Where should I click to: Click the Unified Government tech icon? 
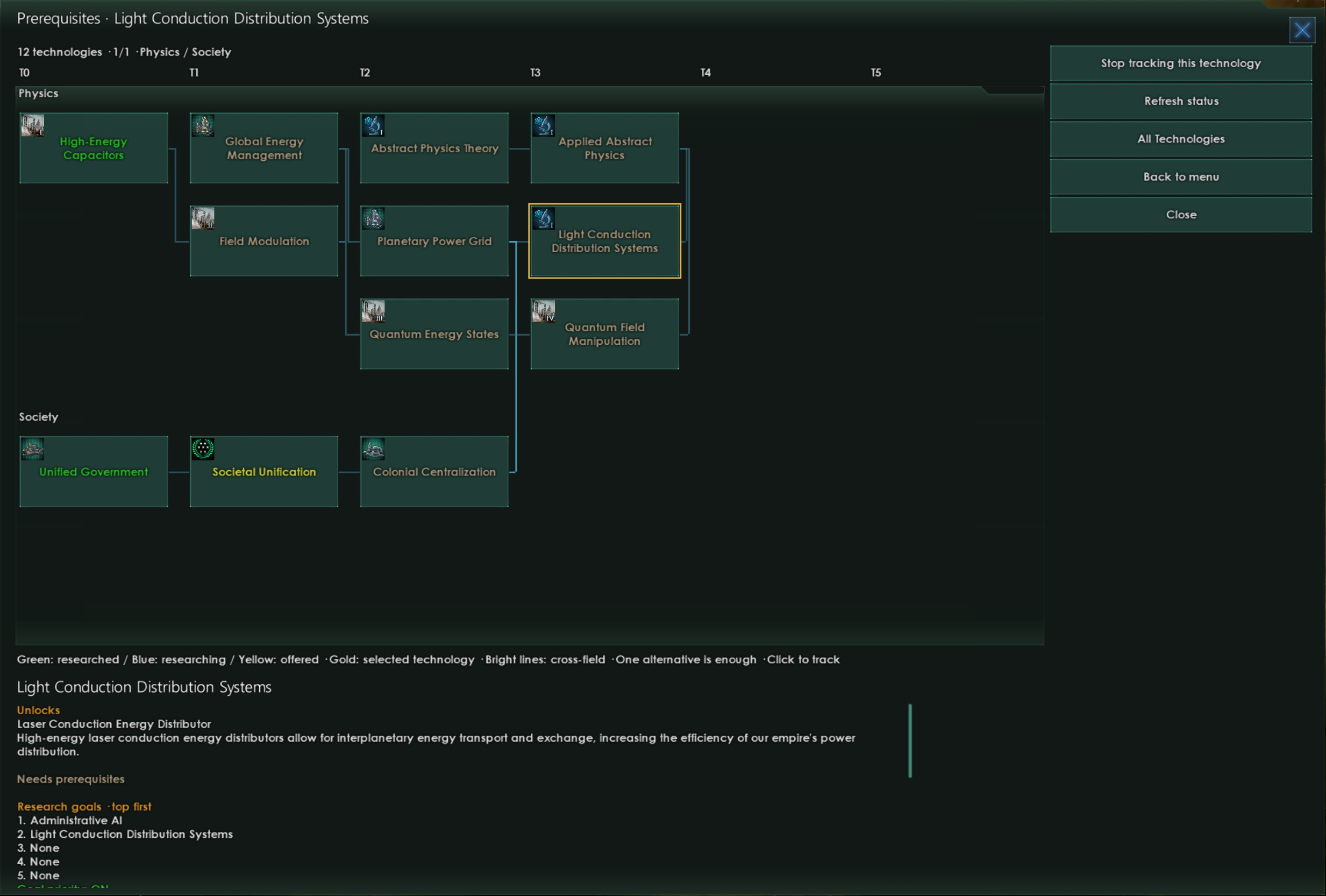32,449
